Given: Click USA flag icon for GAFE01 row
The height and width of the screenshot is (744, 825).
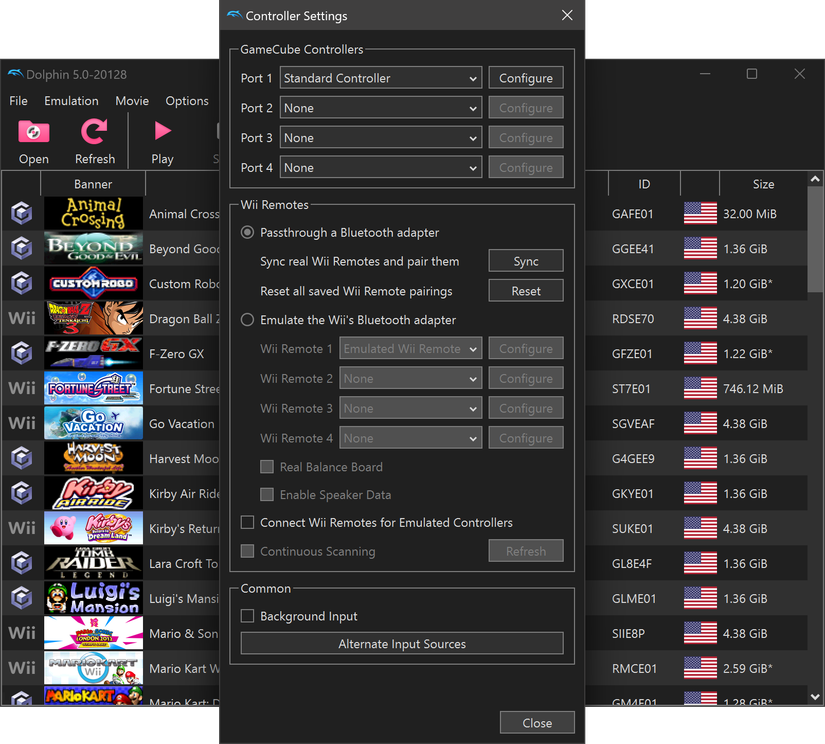Looking at the screenshot, I should [700, 214].
